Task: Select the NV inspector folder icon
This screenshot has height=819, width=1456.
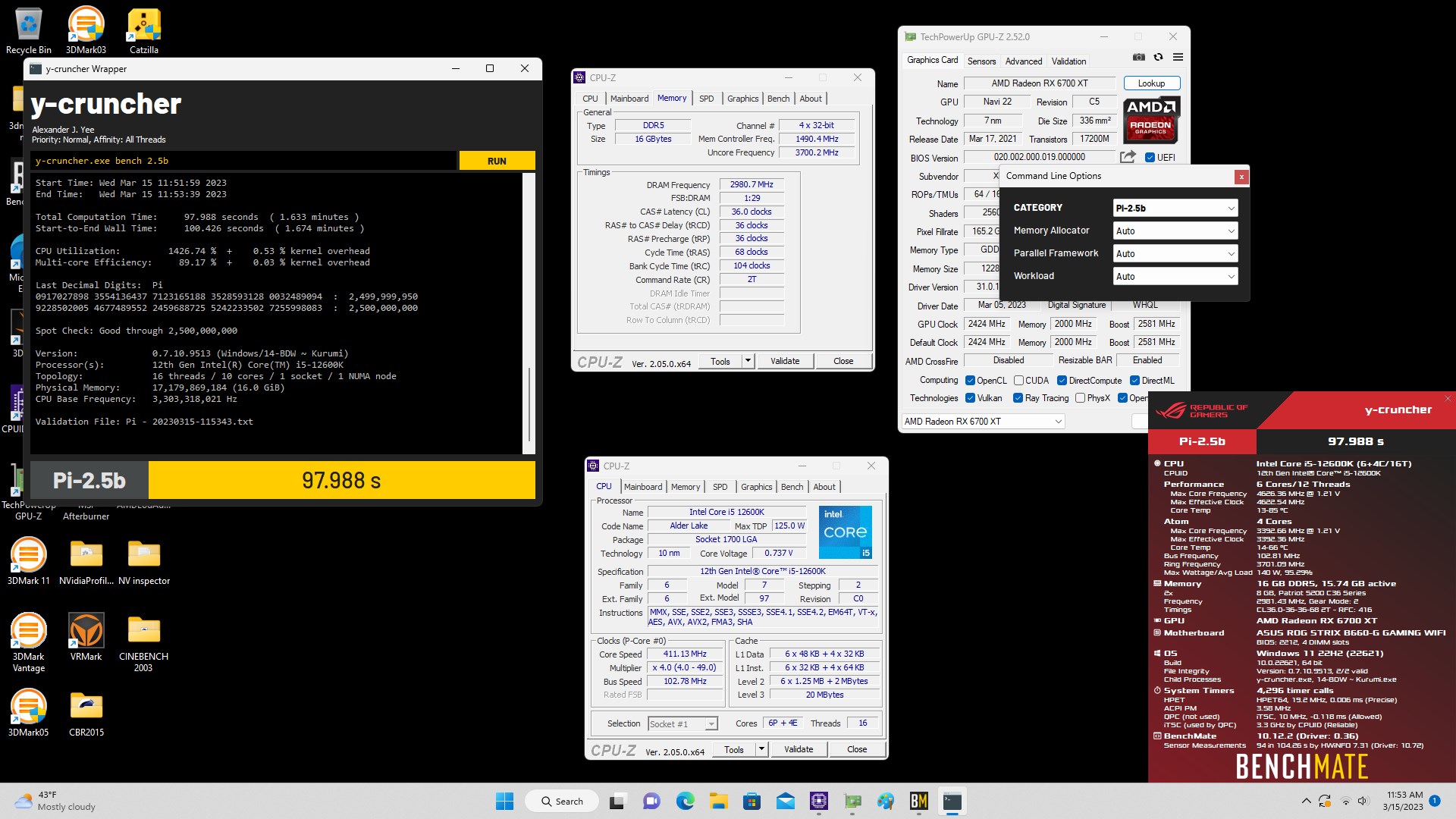Action: (144, 561)
